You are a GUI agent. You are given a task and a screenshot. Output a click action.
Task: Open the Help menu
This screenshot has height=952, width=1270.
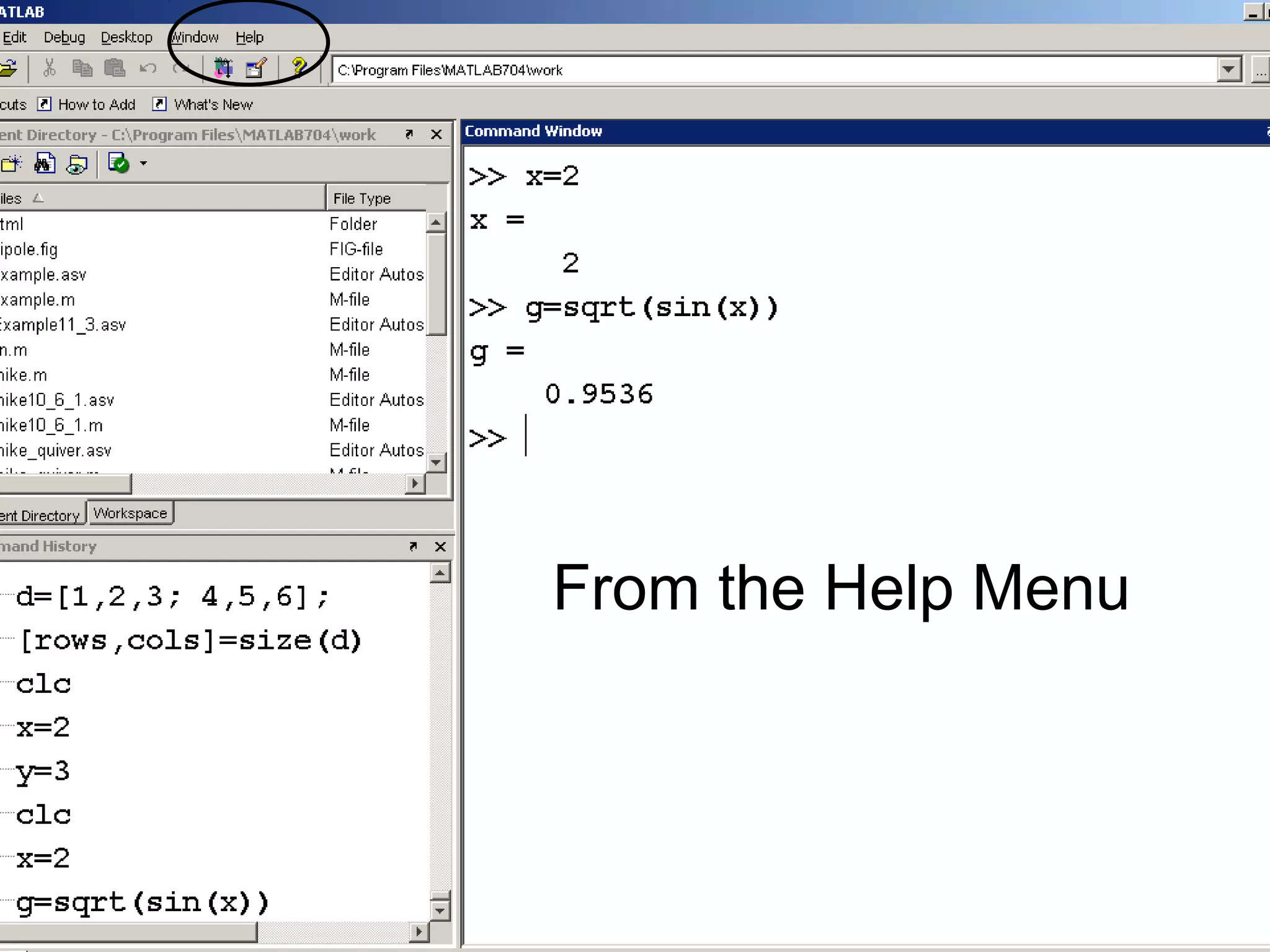249,37
